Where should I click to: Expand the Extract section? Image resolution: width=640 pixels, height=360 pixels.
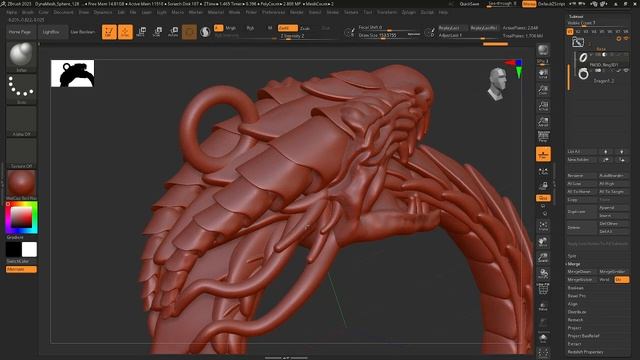point(575,344)
